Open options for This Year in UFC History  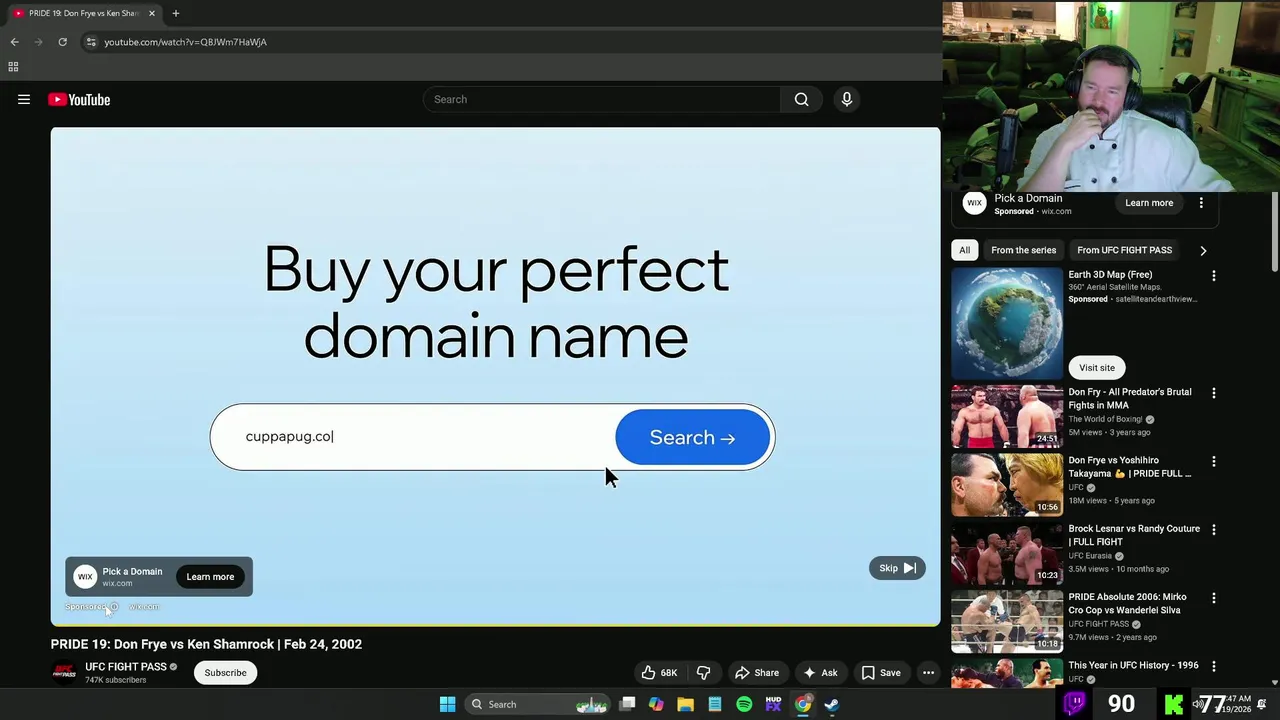[x=1214, y=666]
